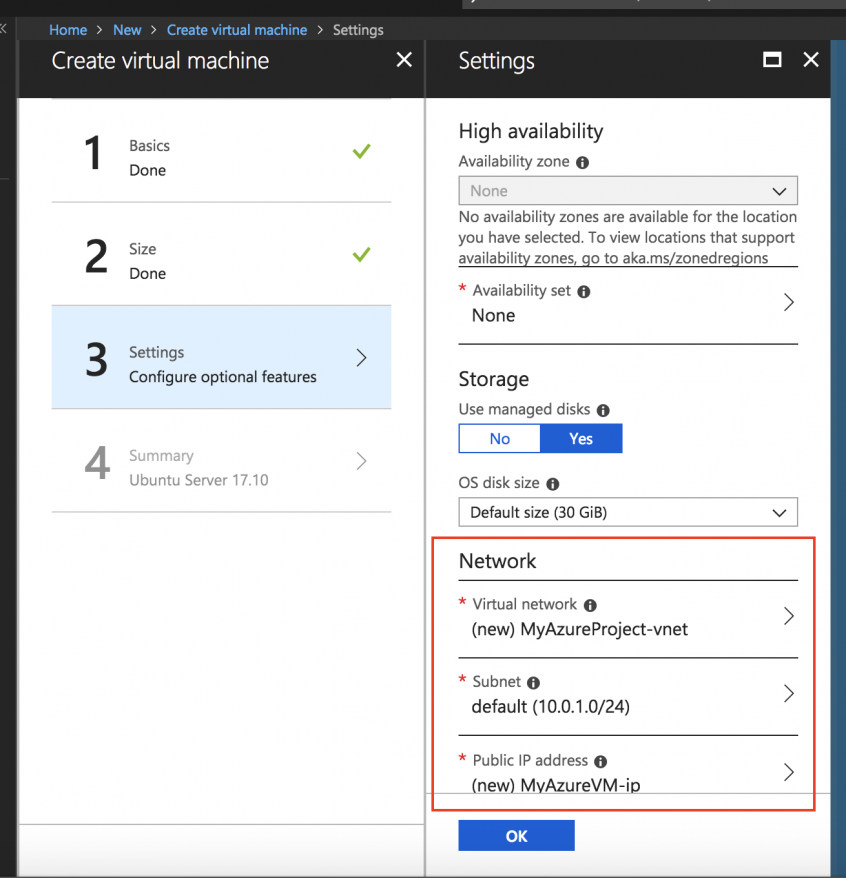Click the info icon next to Public IP address
Viewport: 846px width, 878px height.
tap(599, 761)
